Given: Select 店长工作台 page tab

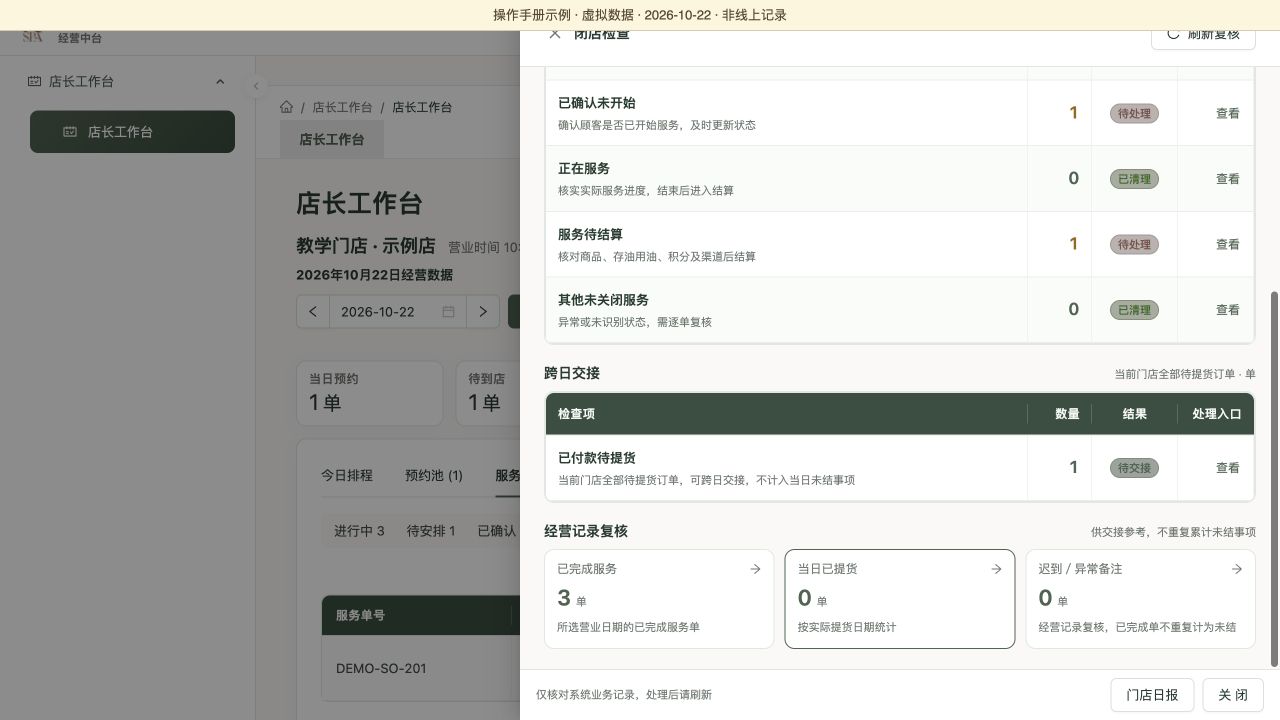Looking at the screenshot, I should pyautogui.click(x=332, y=139).
